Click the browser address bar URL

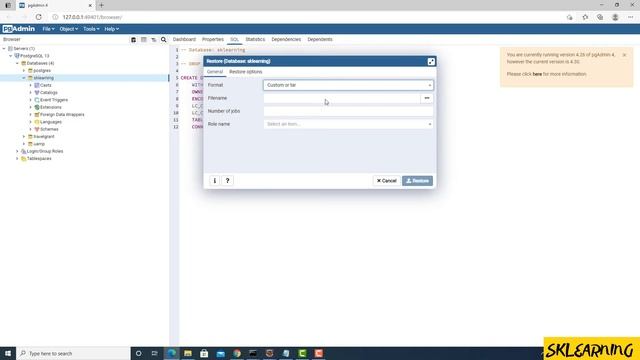point(92,17)
